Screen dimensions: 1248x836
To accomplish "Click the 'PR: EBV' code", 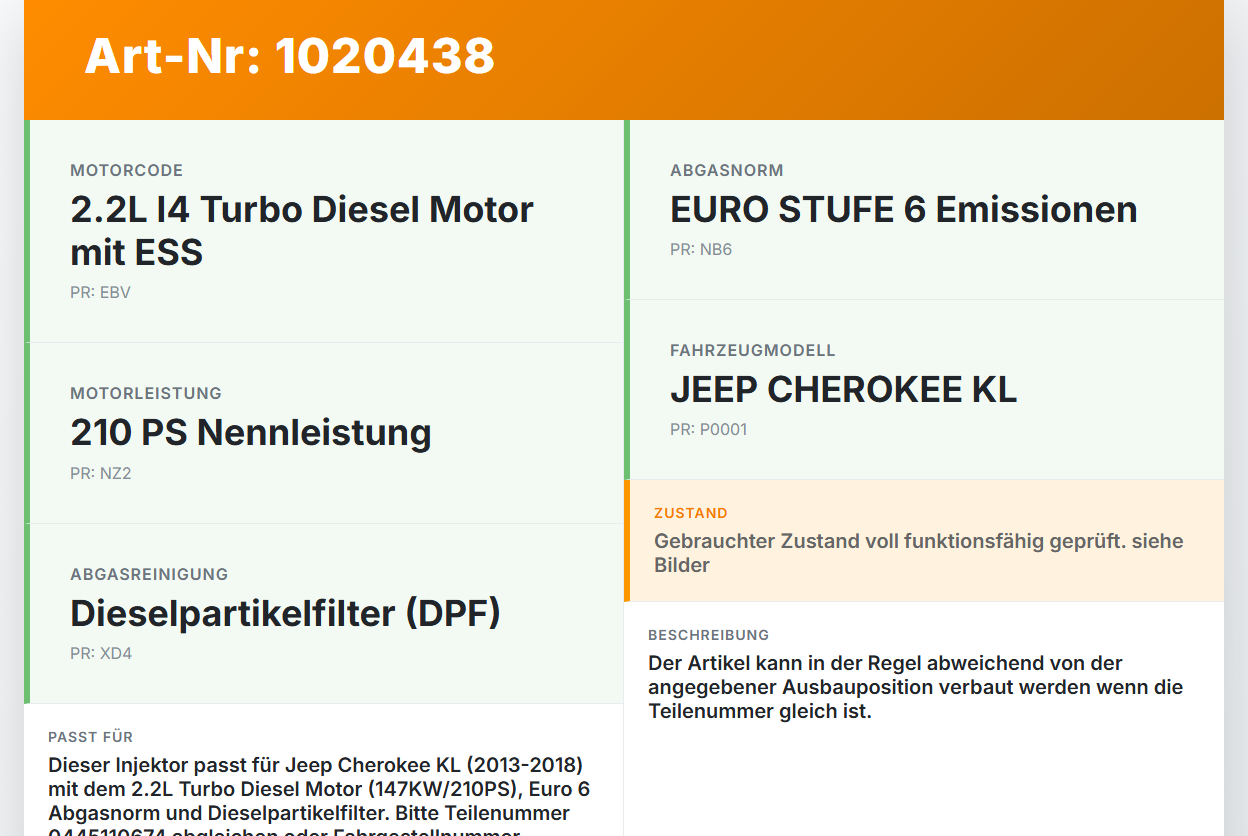I will [100, 293].
